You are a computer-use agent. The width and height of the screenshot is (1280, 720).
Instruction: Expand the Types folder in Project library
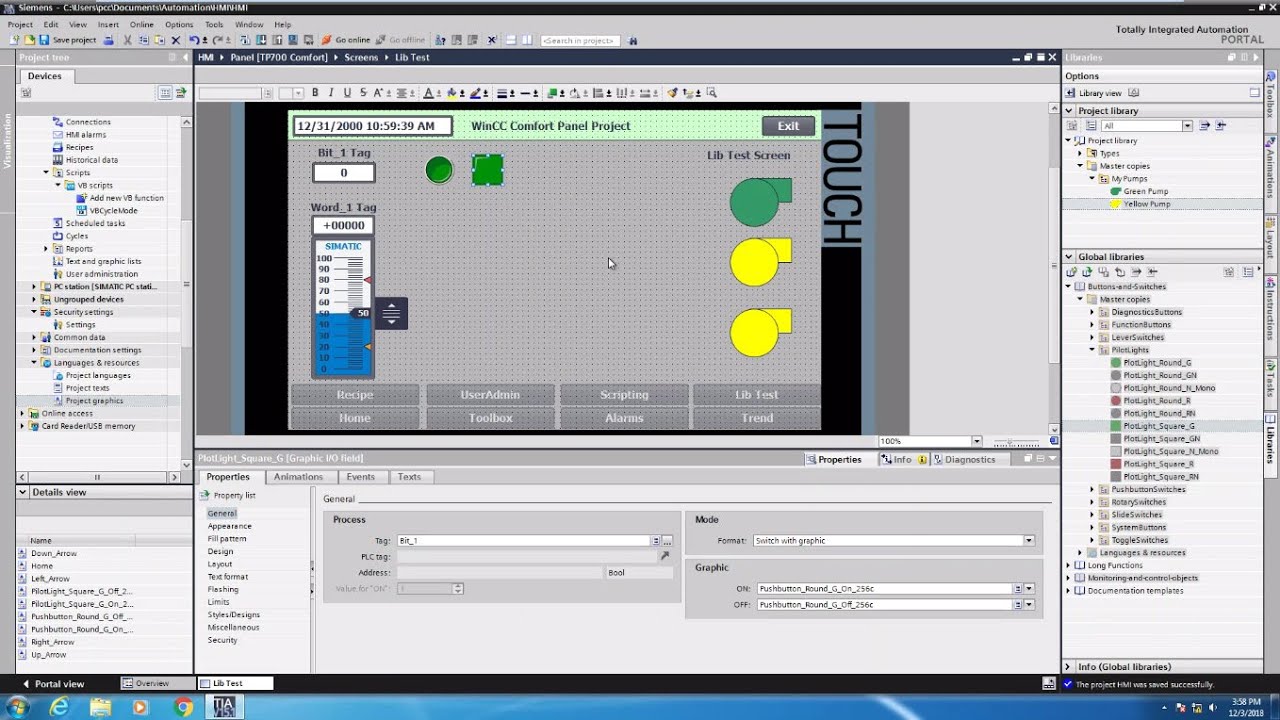(x=1080, y=153)
